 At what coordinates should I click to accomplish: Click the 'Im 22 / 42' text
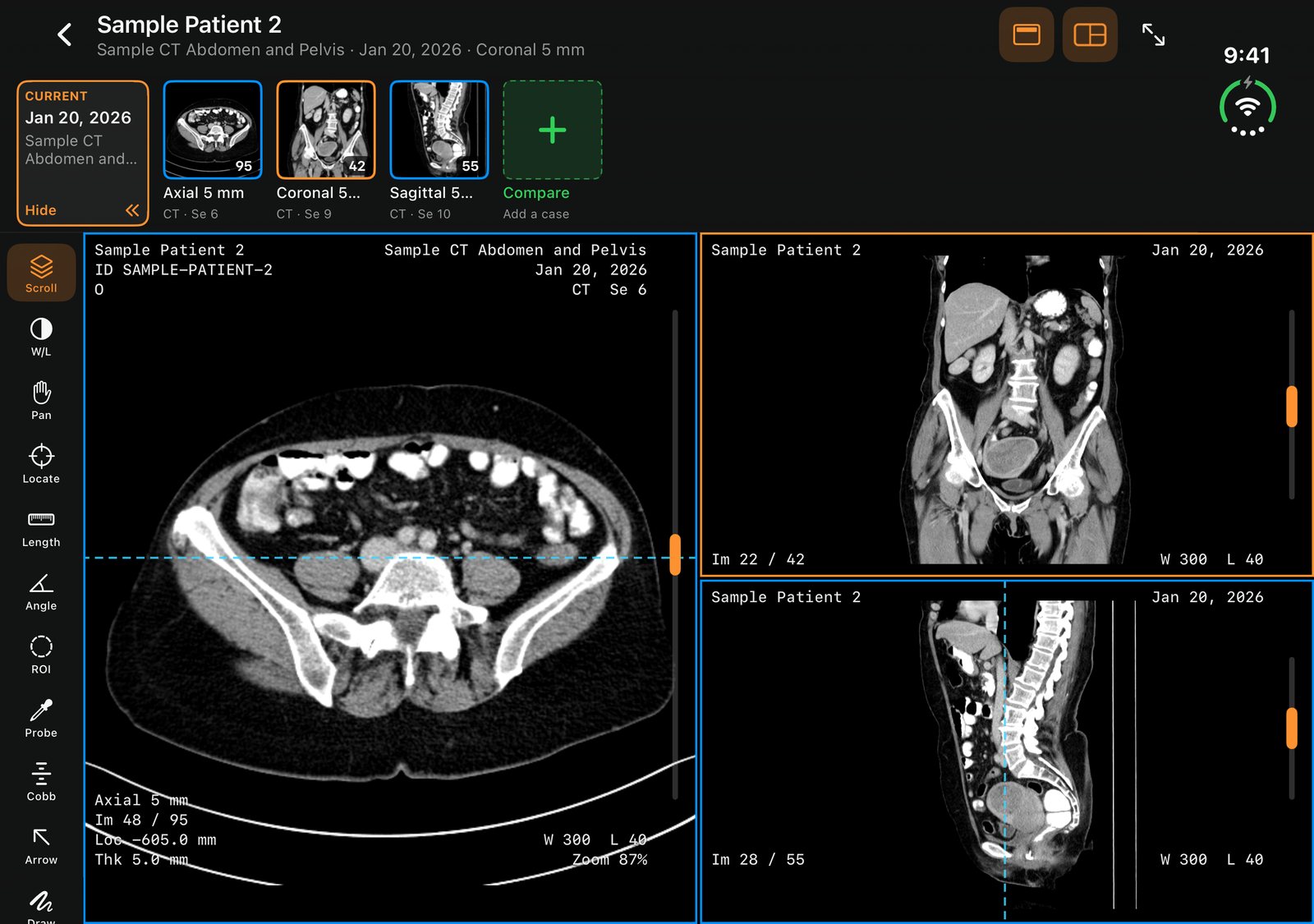(x=758, y=559)
